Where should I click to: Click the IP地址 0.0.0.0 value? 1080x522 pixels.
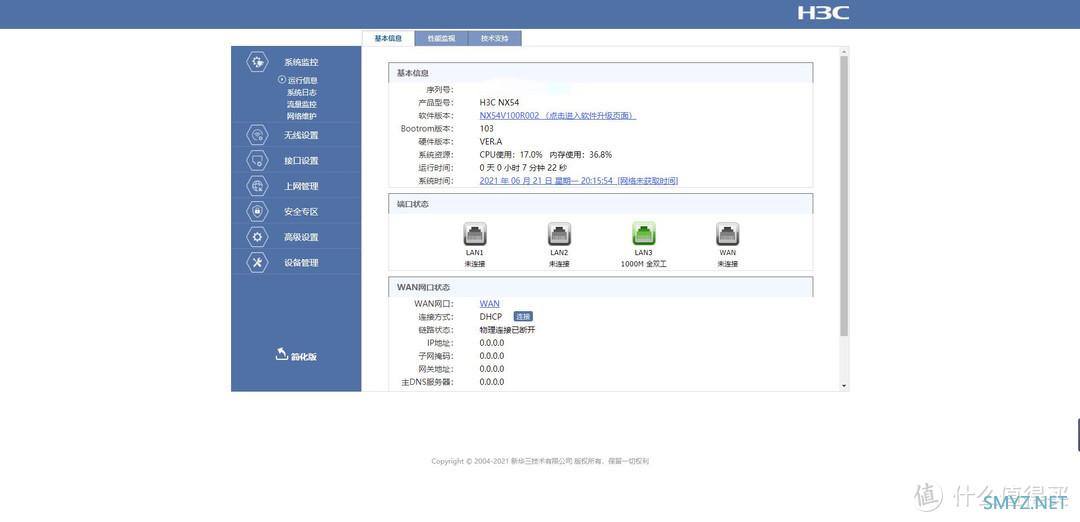(x=492, y=343)
